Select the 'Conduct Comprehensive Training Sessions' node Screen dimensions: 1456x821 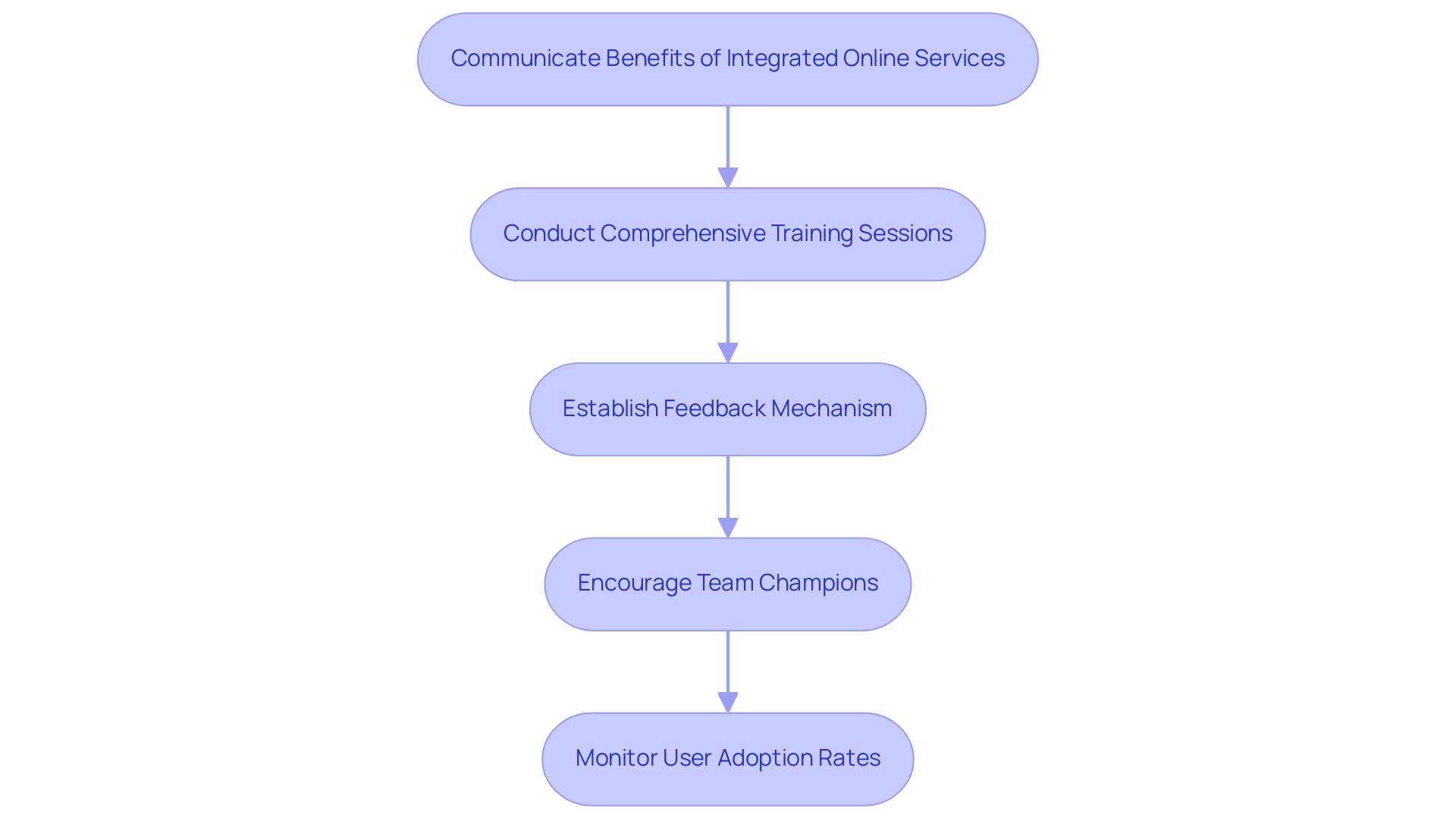click(x=728, y=233)
